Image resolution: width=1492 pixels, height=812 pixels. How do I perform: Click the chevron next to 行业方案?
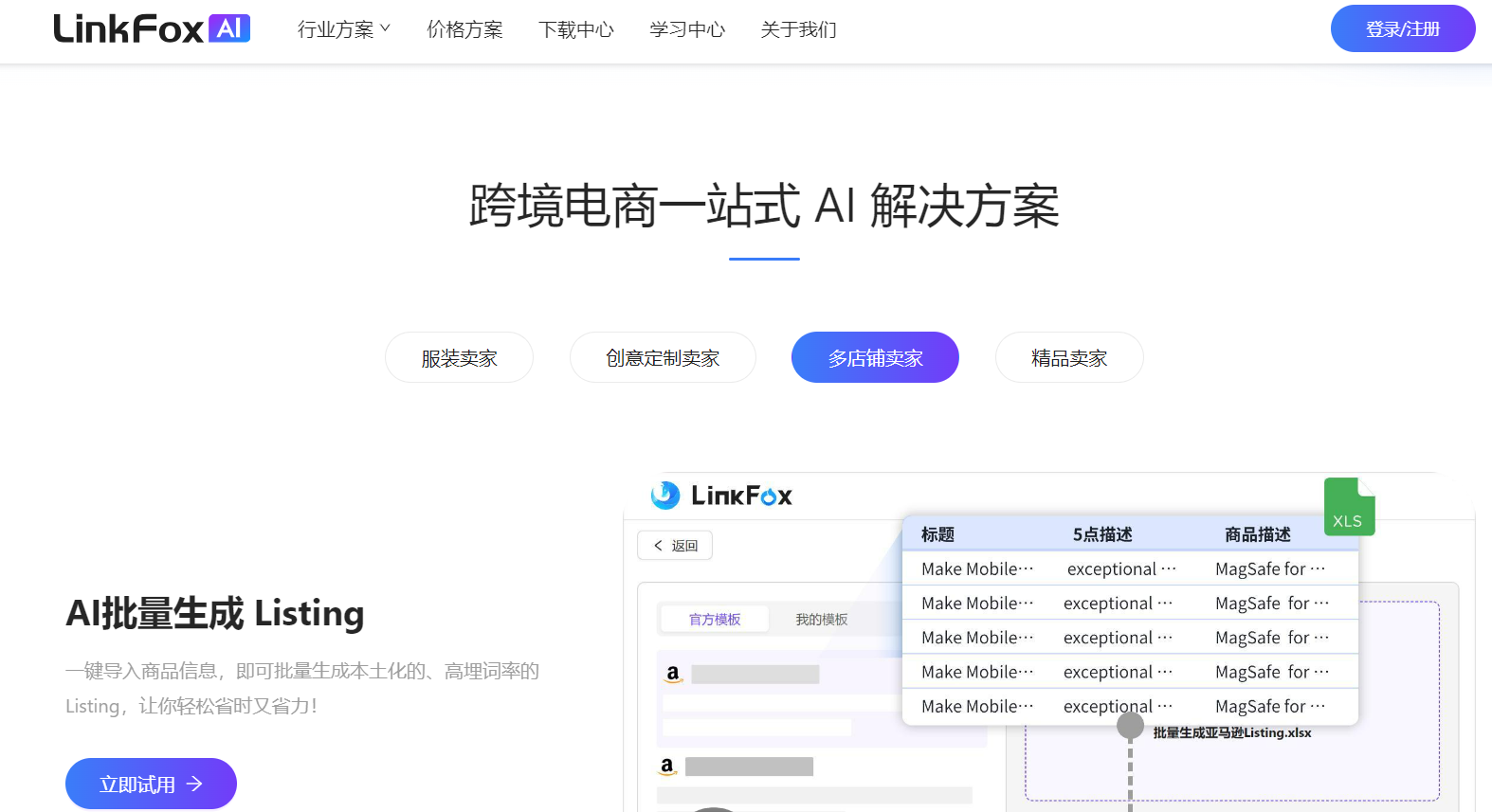[385, 28]
